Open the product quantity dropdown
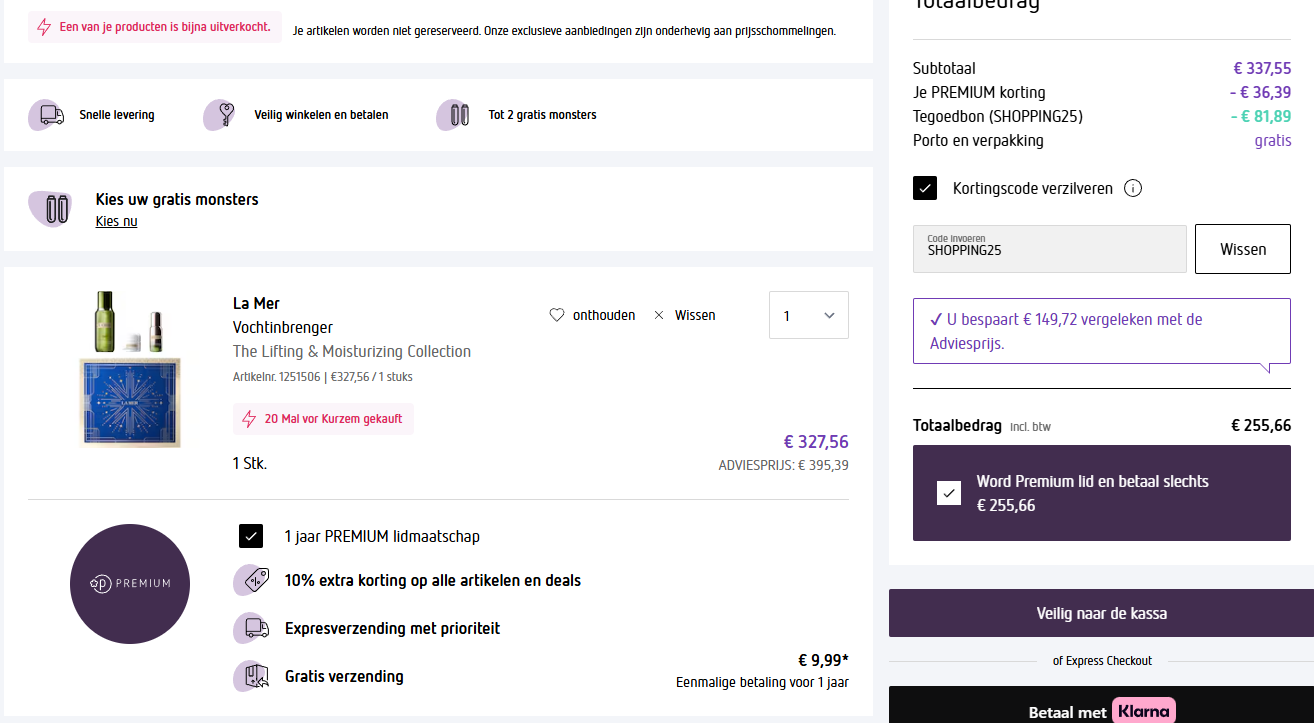The width and height of the screenshot is (1314, 723). (x=808, y=315)
